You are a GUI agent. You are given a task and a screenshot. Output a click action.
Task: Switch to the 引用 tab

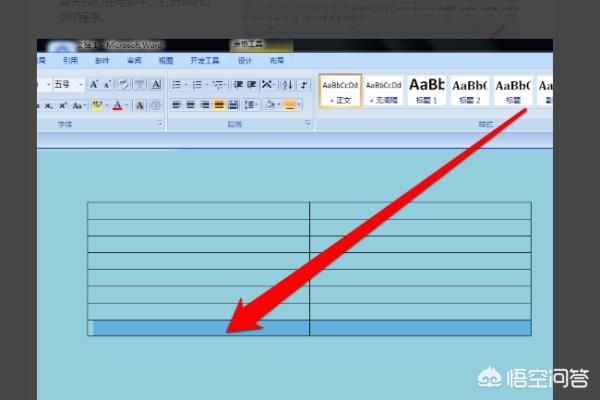pos(70,60)
